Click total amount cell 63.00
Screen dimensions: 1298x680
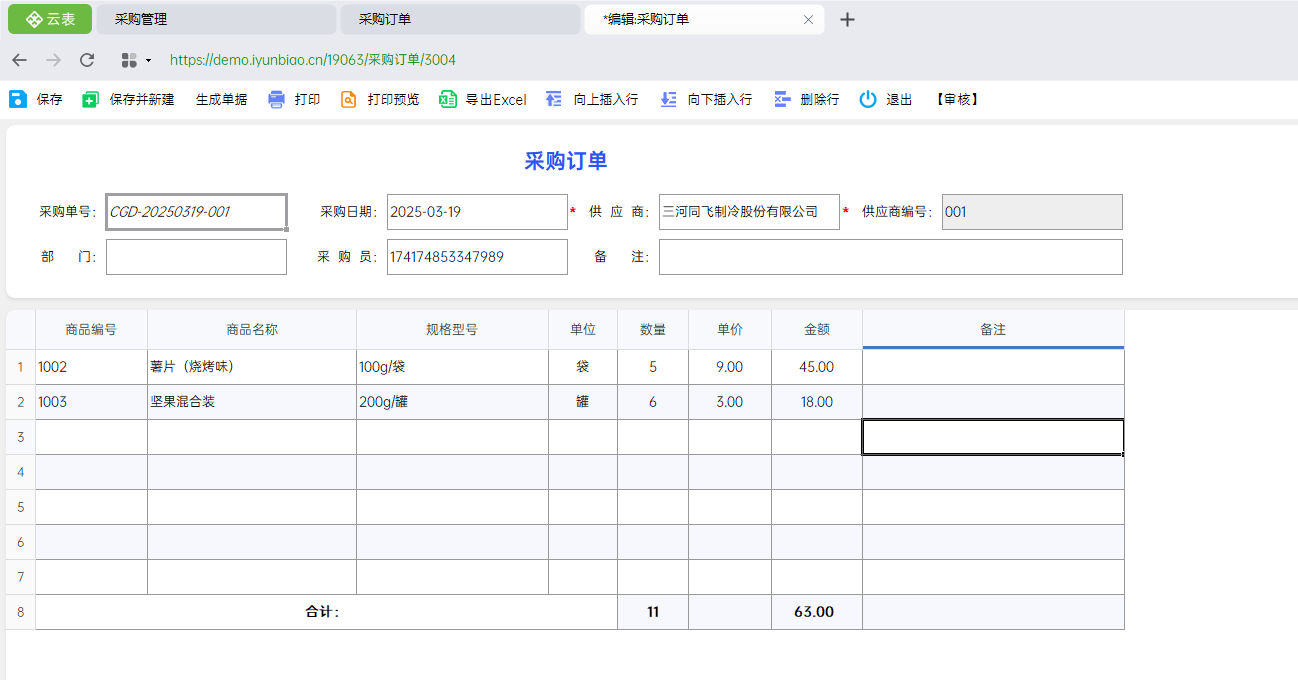point(817,612)
